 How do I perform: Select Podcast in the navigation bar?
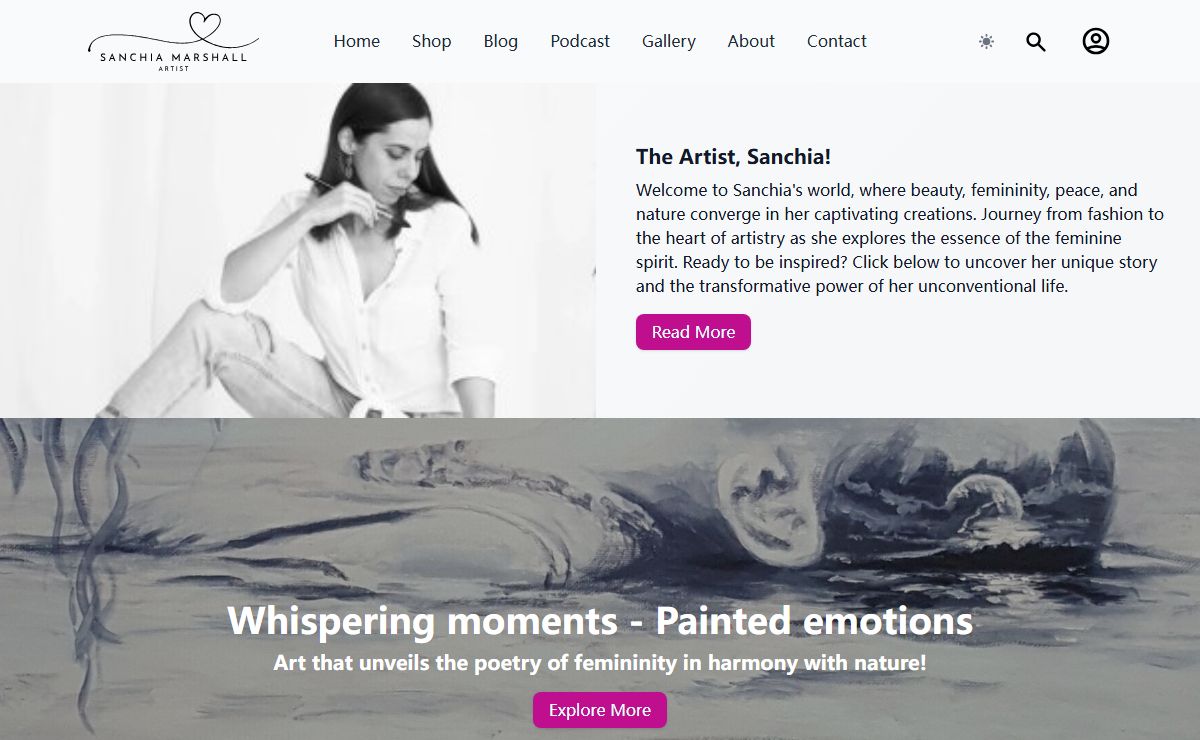pyautogui.click(x=580, y=41)
